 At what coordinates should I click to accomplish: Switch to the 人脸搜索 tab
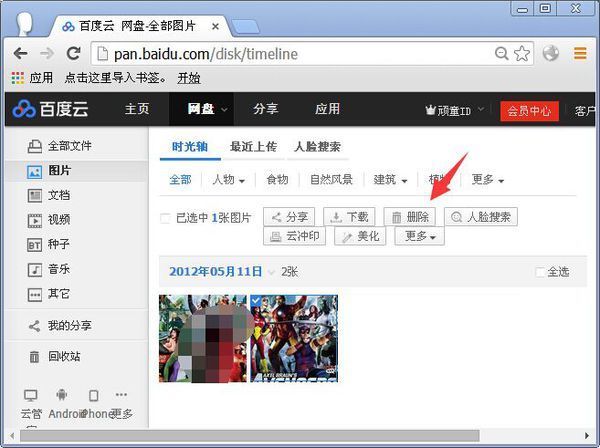click(317, 147)
